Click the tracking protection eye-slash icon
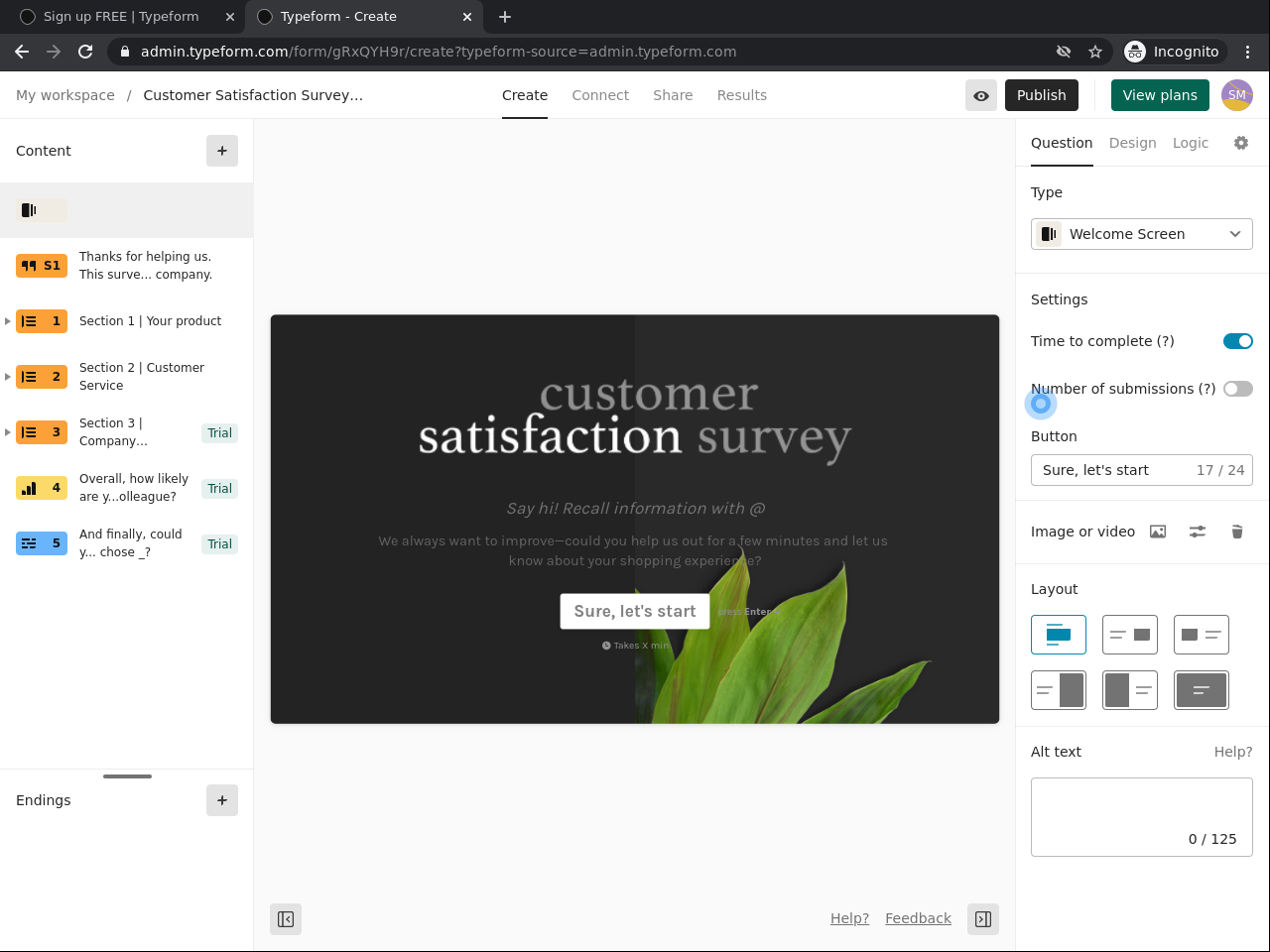 (x=1064, y=52)
